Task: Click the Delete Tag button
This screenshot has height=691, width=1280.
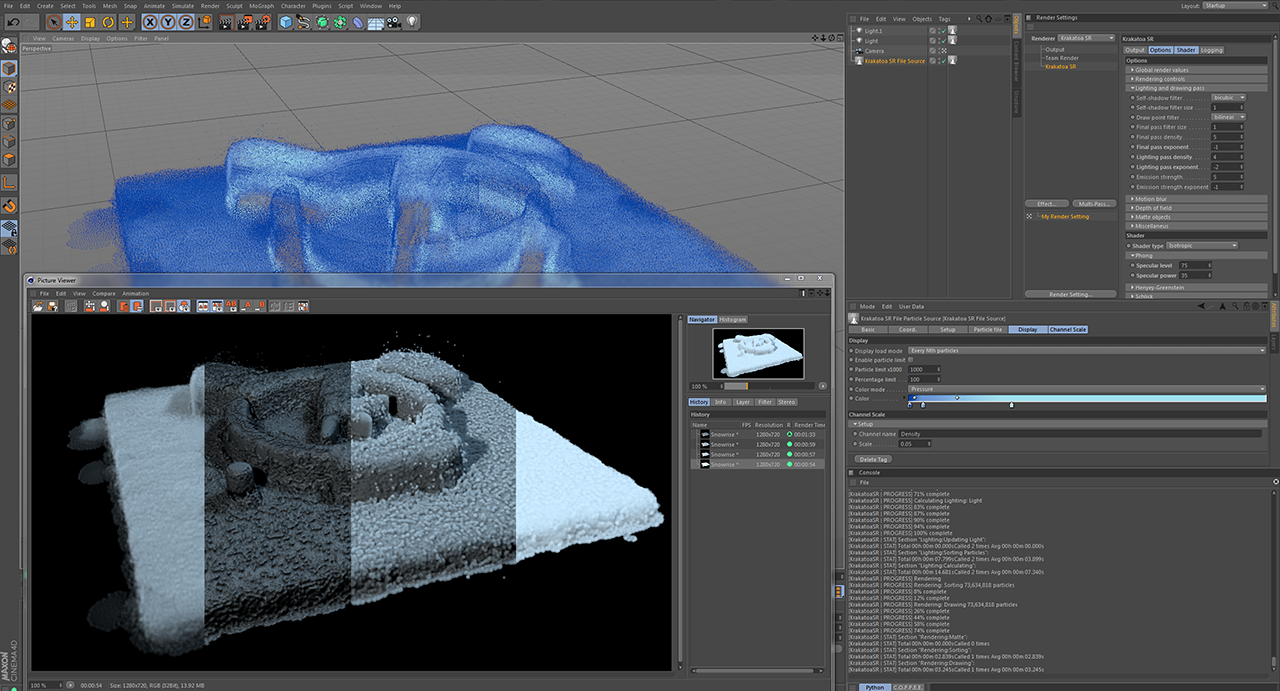Action: pos(875,459)
